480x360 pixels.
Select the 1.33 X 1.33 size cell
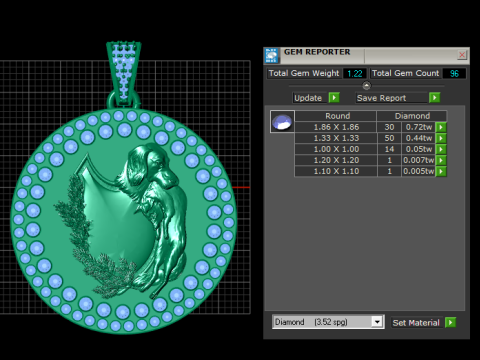(336, 138)
